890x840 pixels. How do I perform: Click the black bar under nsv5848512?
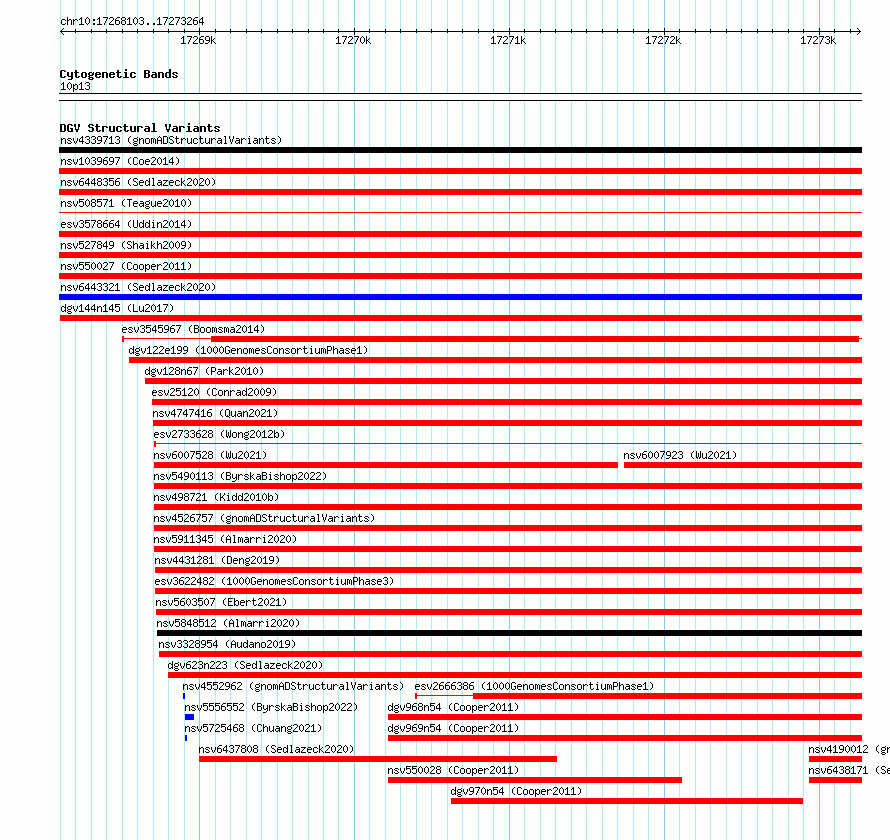509,633
